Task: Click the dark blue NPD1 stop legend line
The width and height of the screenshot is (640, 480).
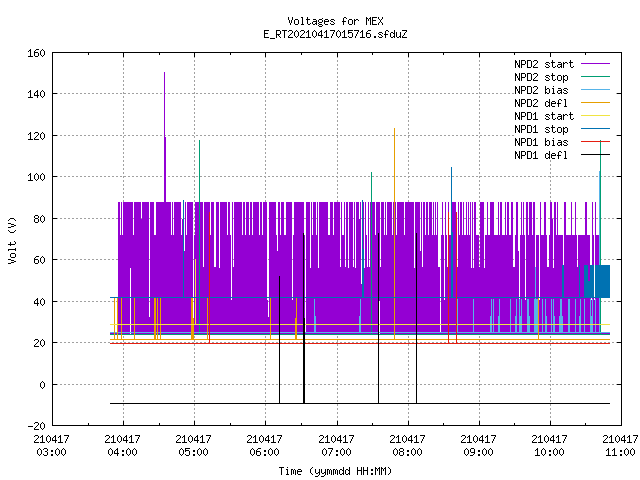Action: [x=595, y=129]
